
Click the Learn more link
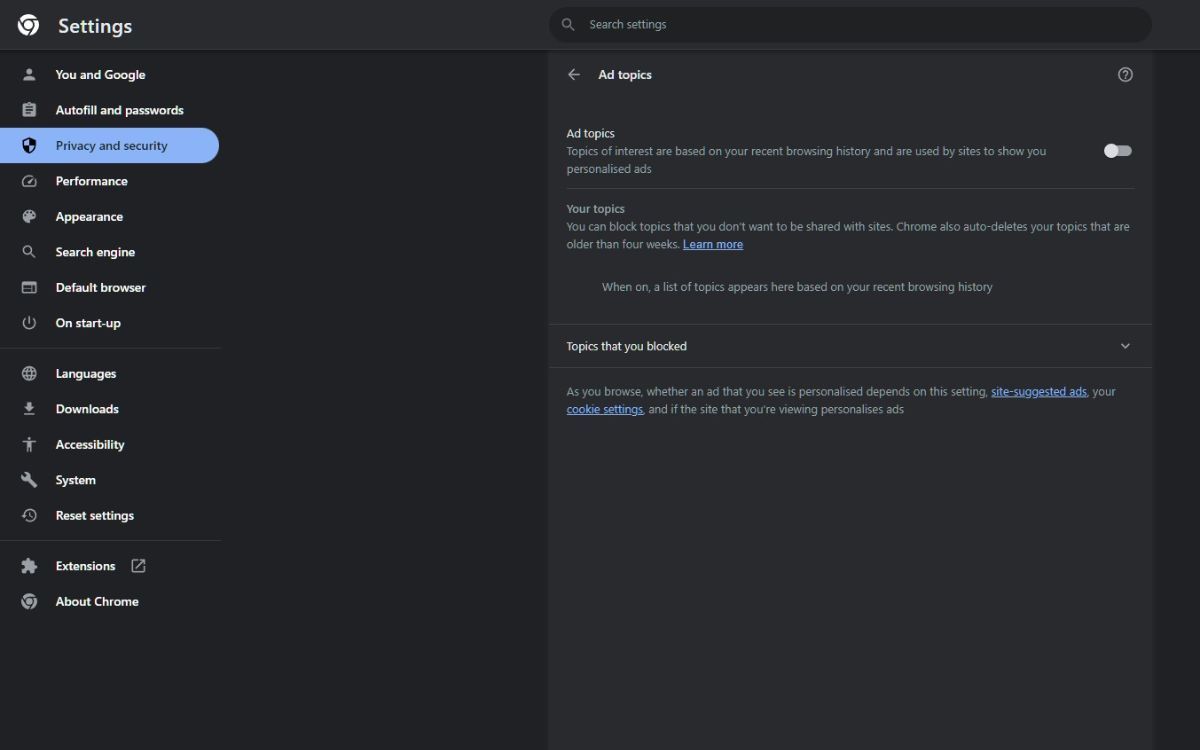pos(712,244)
